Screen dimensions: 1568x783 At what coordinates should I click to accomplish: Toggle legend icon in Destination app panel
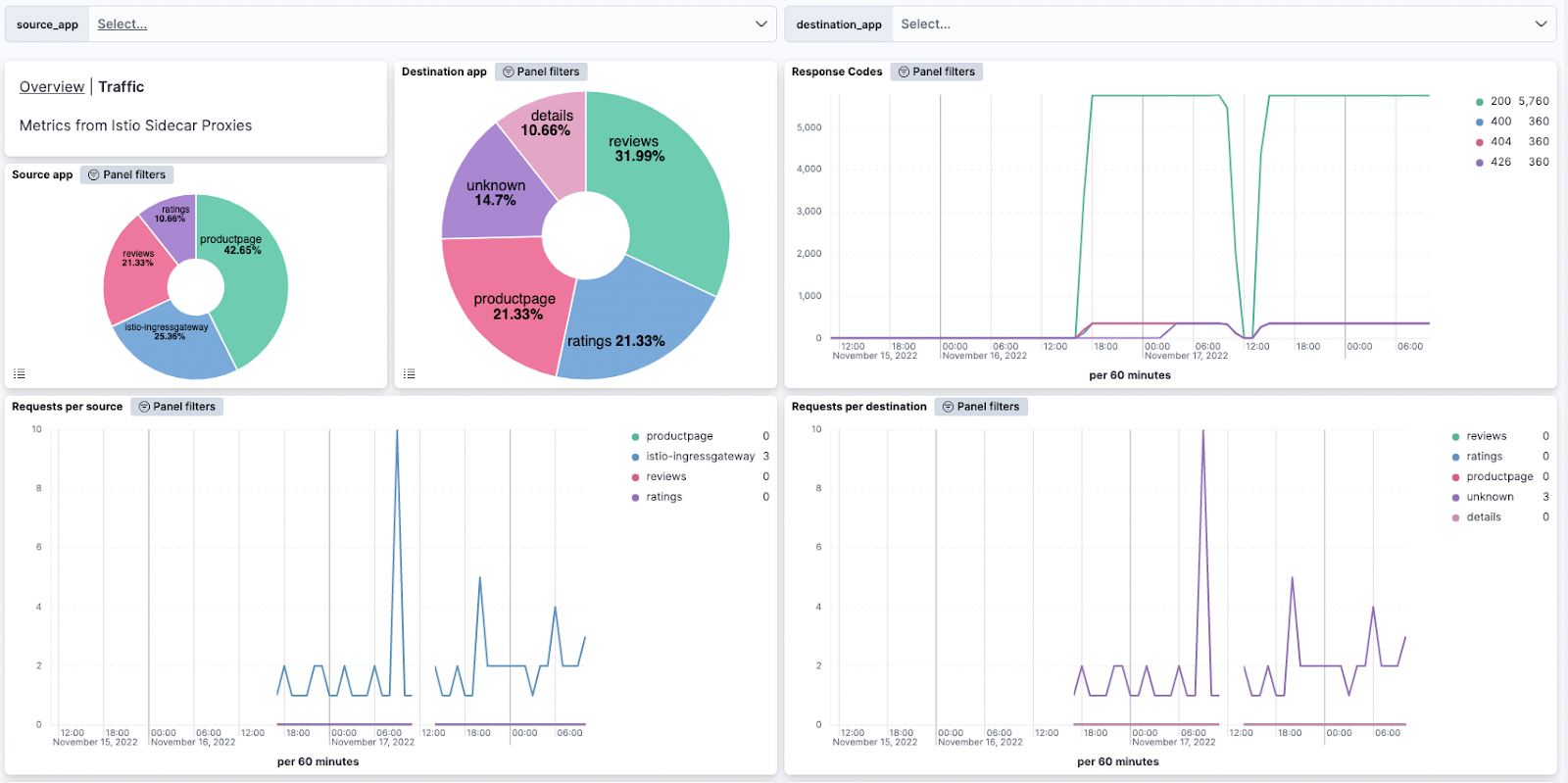point(409,374)
